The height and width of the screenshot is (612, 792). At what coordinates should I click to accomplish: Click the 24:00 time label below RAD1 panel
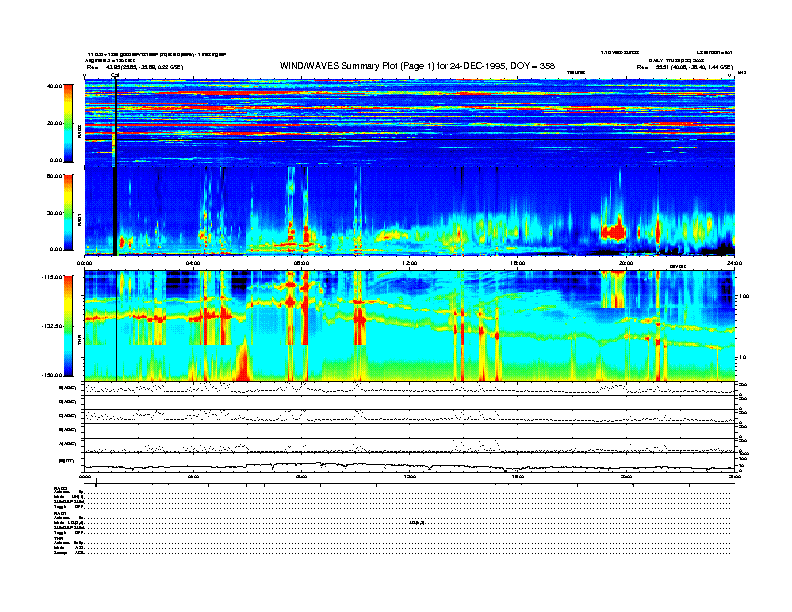click(734, 263)
